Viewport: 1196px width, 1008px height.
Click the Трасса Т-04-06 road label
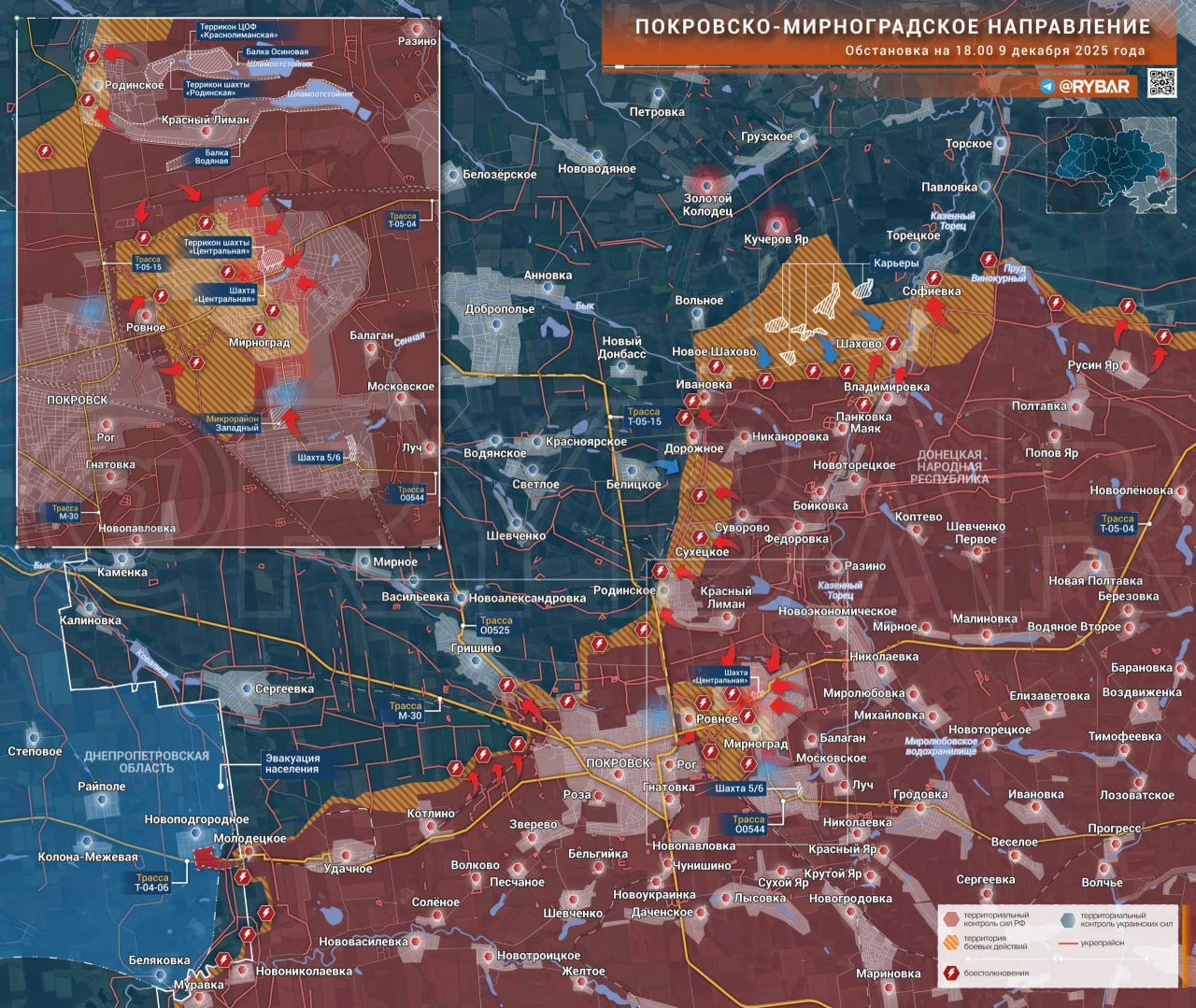(x=151, y=883)
